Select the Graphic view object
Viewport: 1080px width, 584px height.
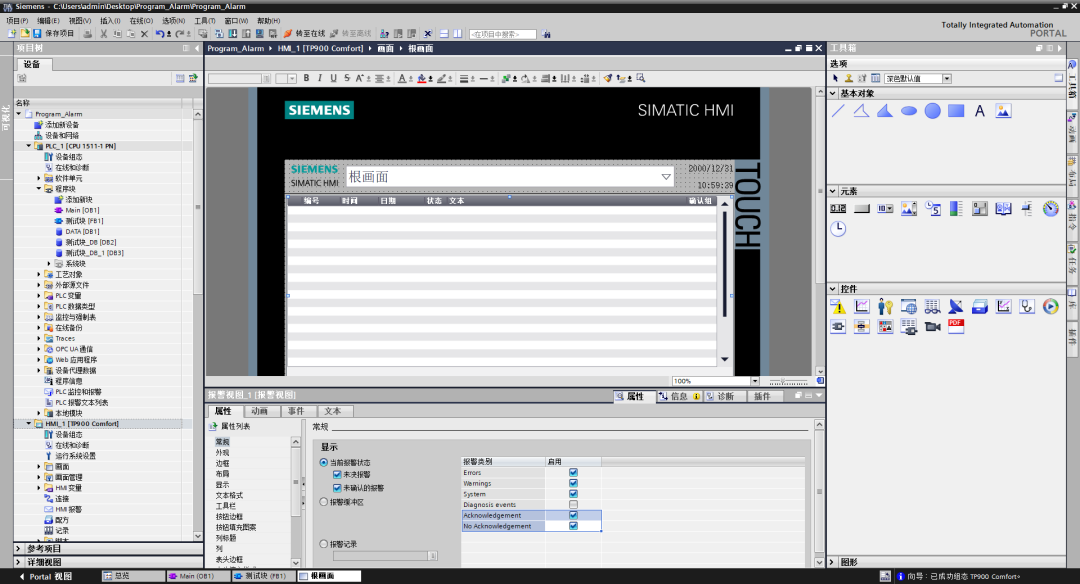pos(1003,111)
